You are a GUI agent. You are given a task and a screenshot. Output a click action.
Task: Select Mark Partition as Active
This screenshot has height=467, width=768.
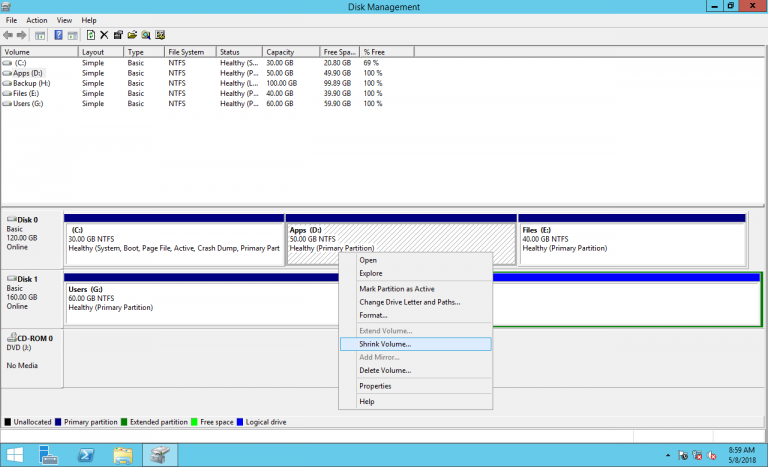click(x=415, y=289)
